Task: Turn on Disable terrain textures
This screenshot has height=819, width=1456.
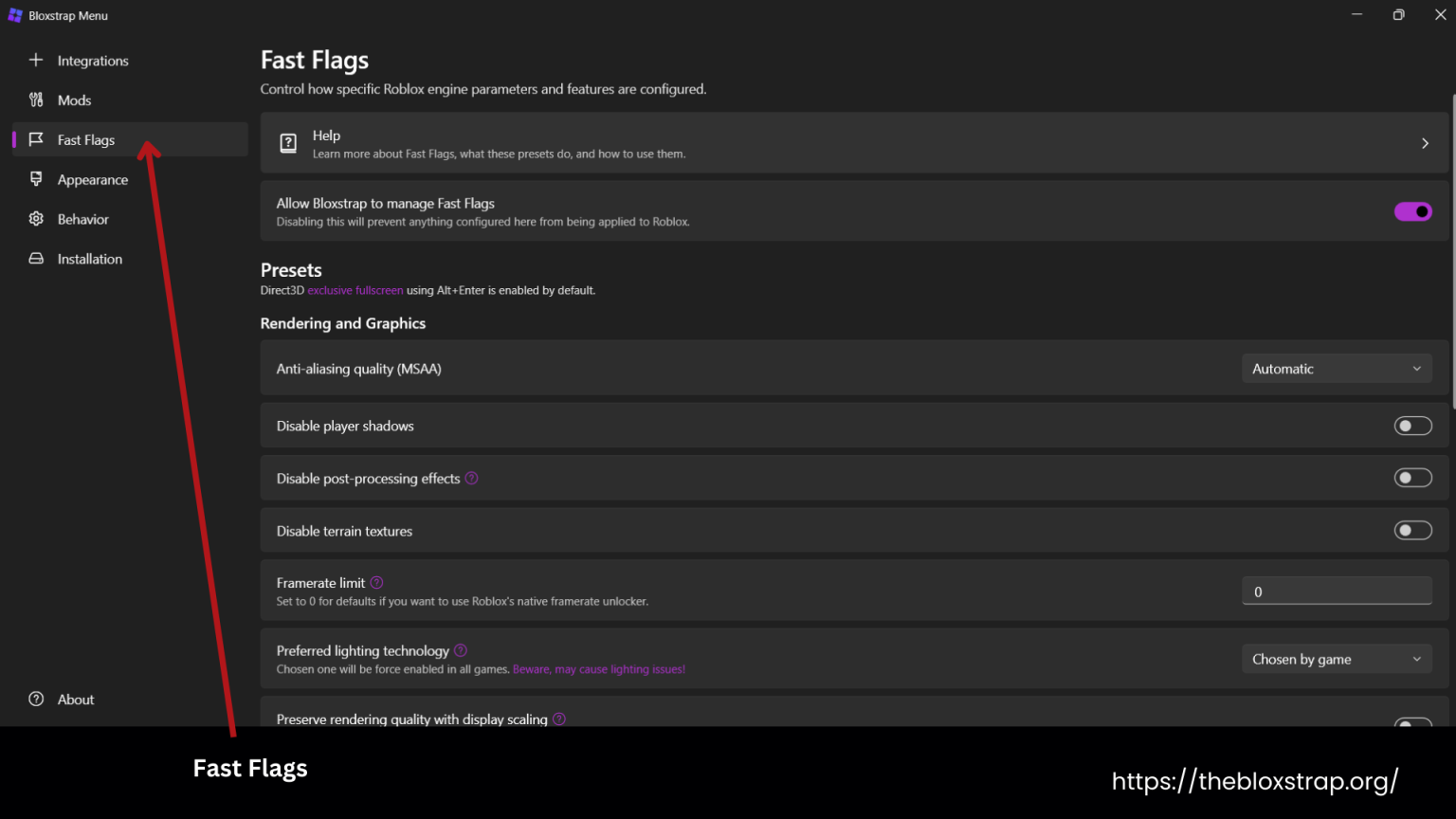Action: [x=1412, y=530]
